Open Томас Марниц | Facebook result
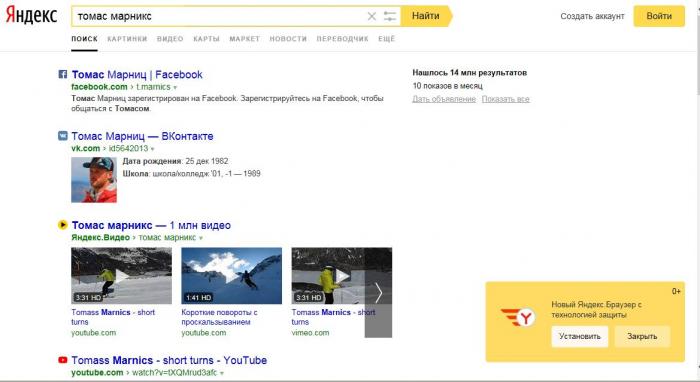This screenshot has height=382, width=700. pyautogui.click(x=137, y=75)
